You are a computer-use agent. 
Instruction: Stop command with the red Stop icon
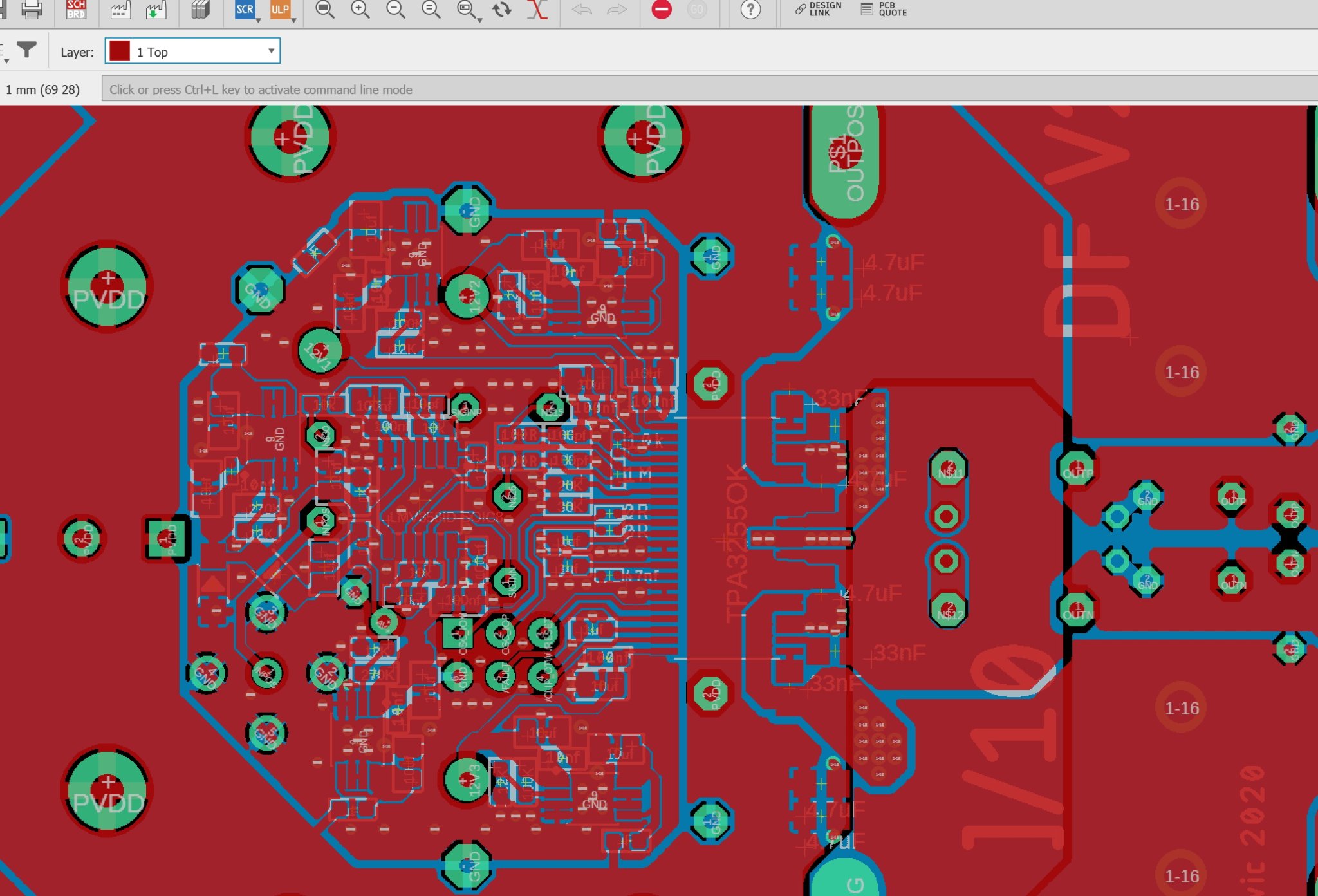point(662,9)
